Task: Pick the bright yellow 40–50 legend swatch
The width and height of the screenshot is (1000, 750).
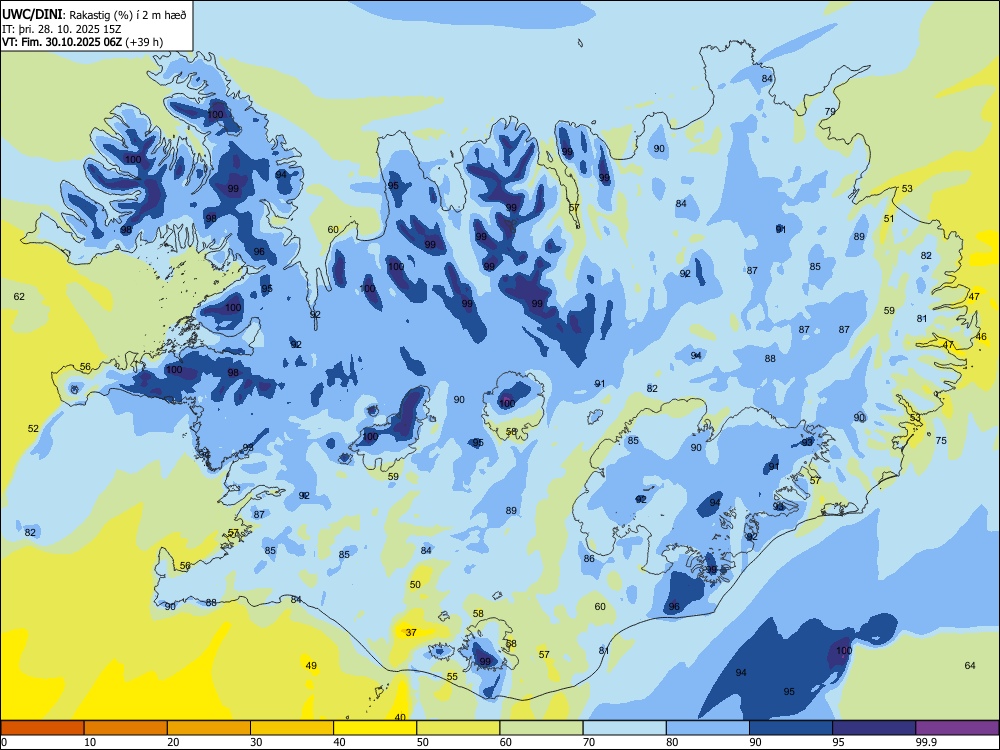Action: click(x=375, y=728)
